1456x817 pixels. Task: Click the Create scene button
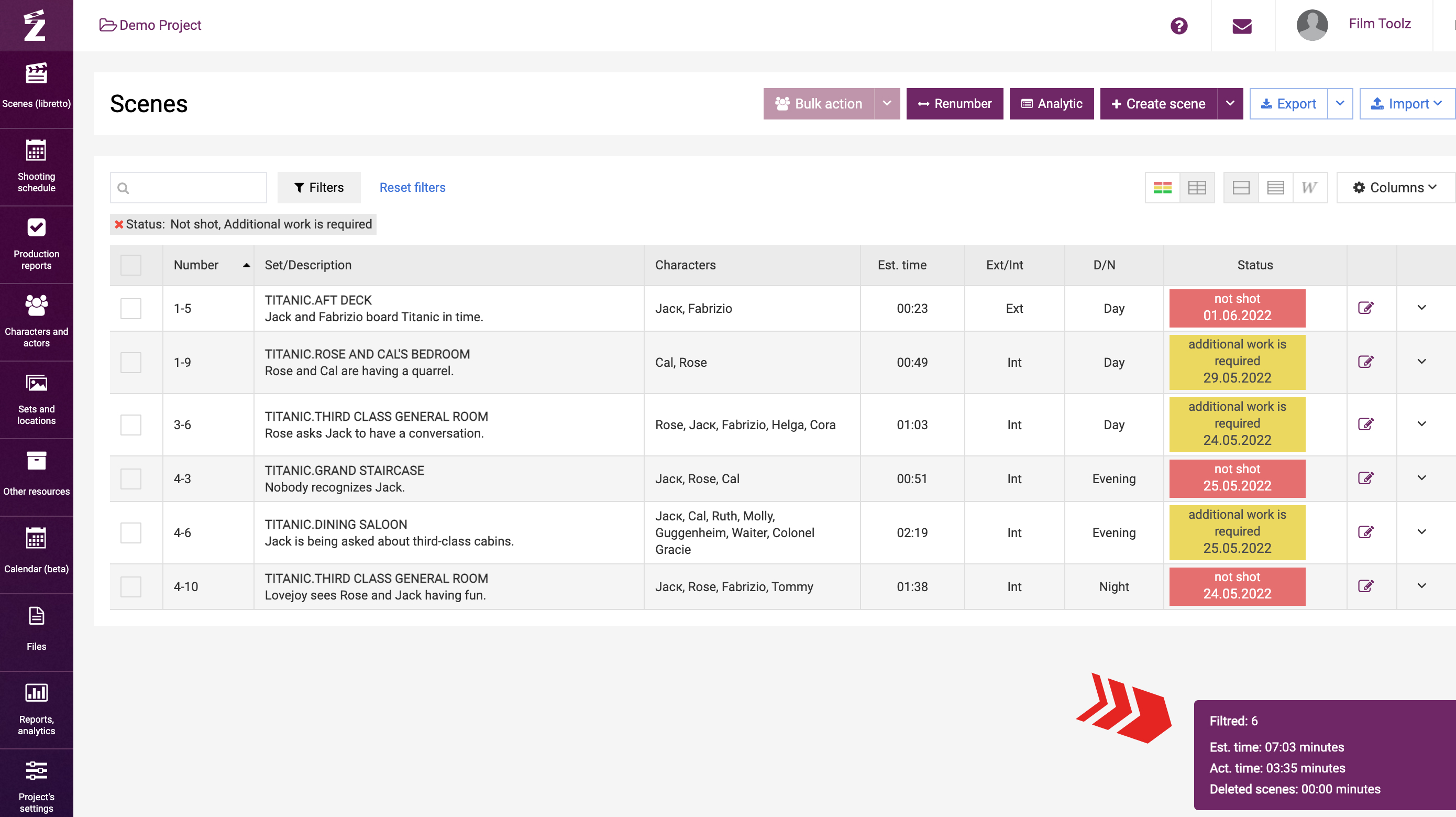(1159, 104)
